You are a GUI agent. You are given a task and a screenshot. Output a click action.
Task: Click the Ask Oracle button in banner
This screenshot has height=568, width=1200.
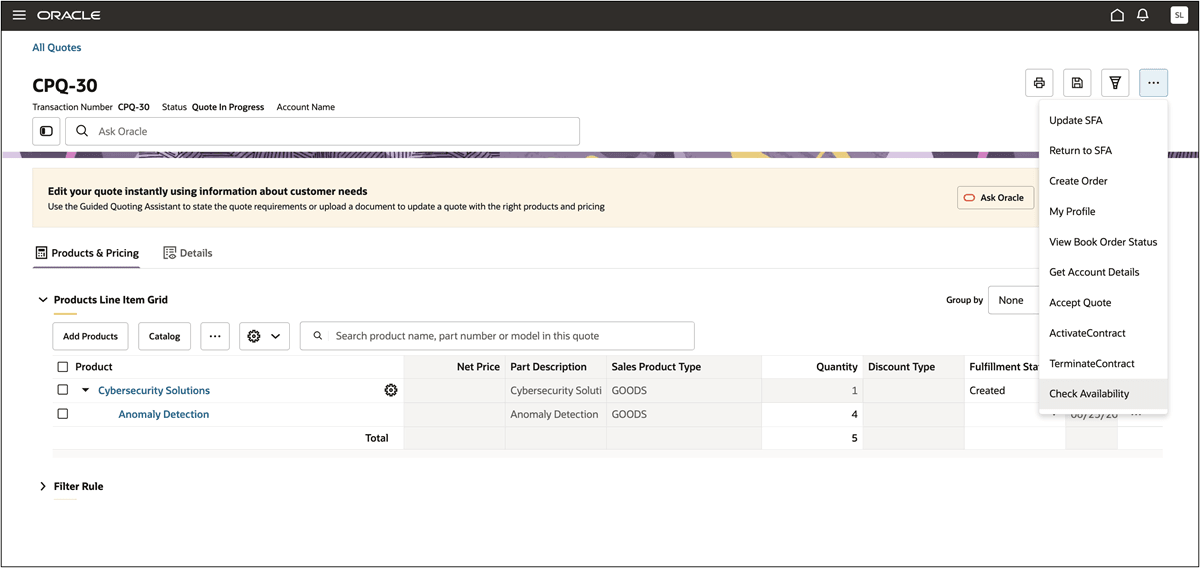[995, 198]
